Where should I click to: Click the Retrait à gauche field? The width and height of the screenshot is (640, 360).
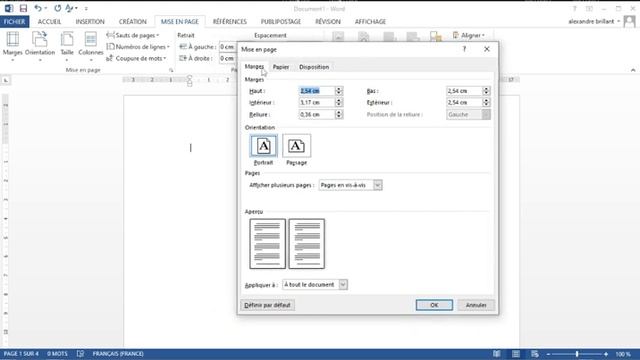(x=227, y=47)
